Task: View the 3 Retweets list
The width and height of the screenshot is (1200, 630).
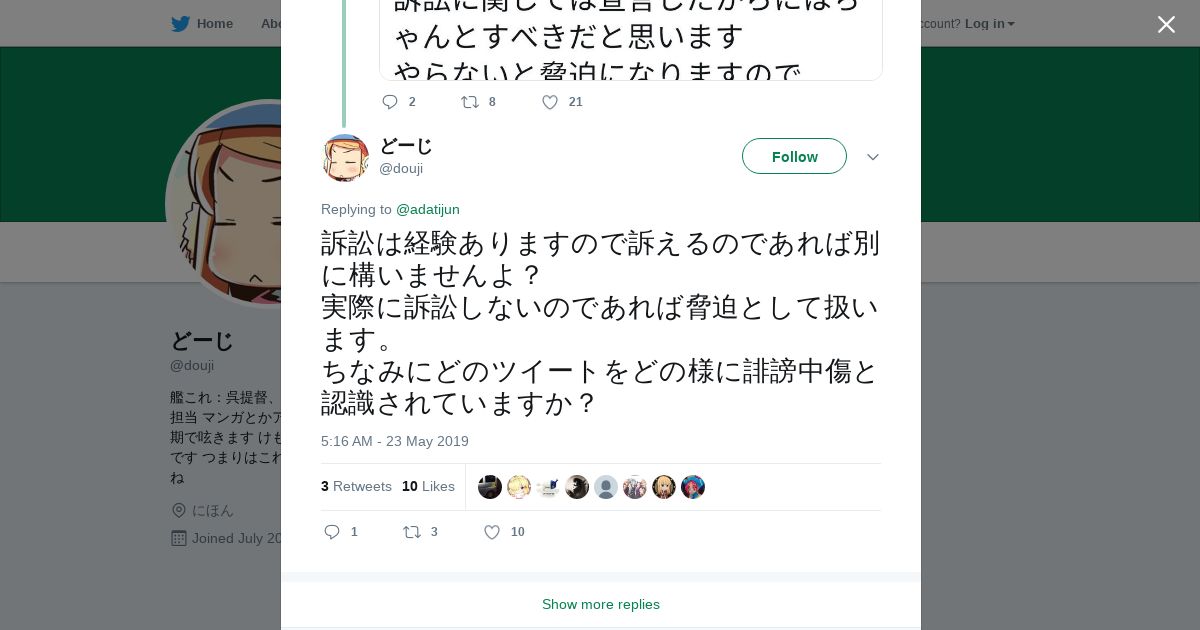Action: coord(356,487)
